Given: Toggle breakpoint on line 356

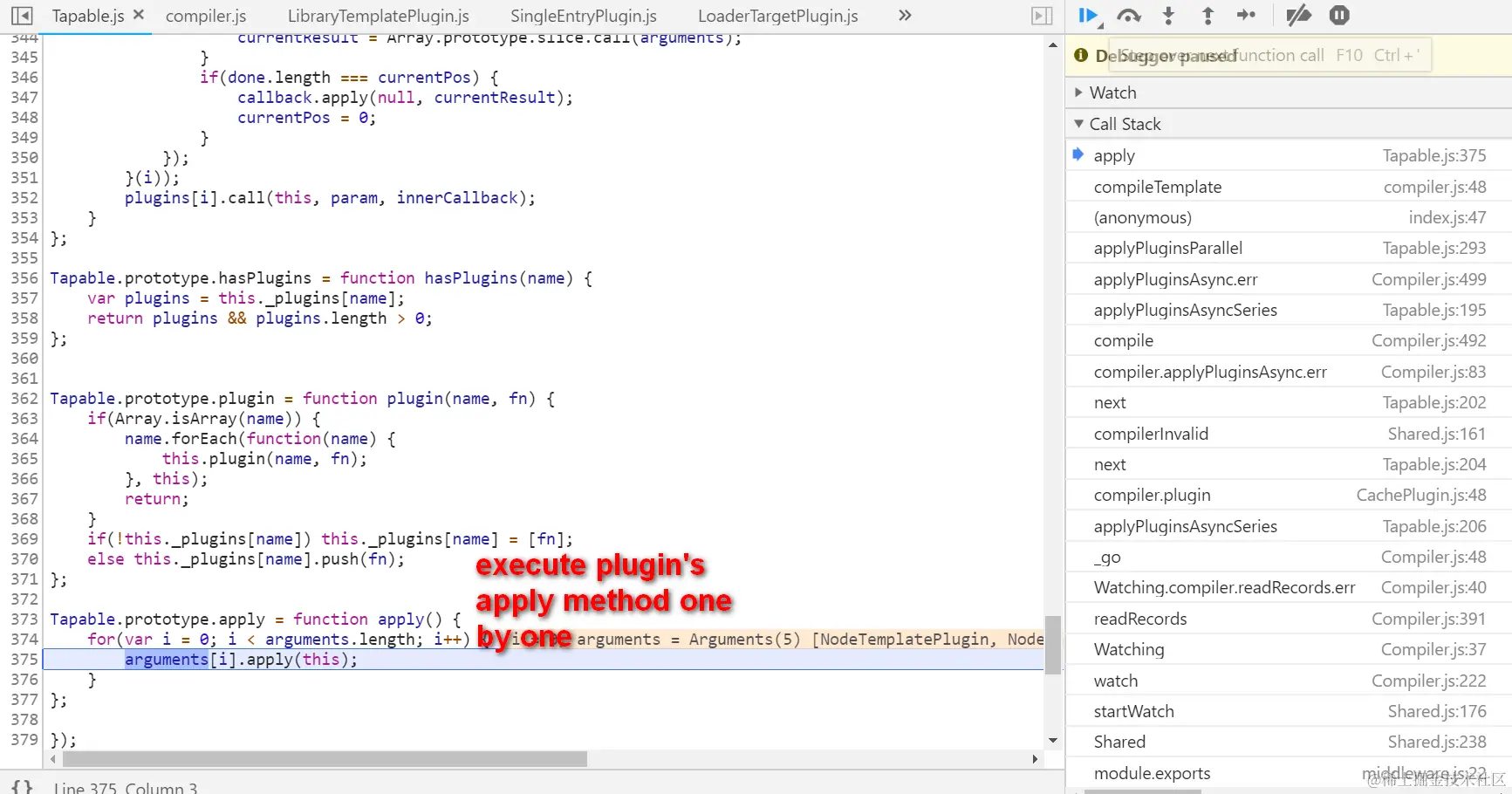Looking at the screenshot, I should 24,278.
